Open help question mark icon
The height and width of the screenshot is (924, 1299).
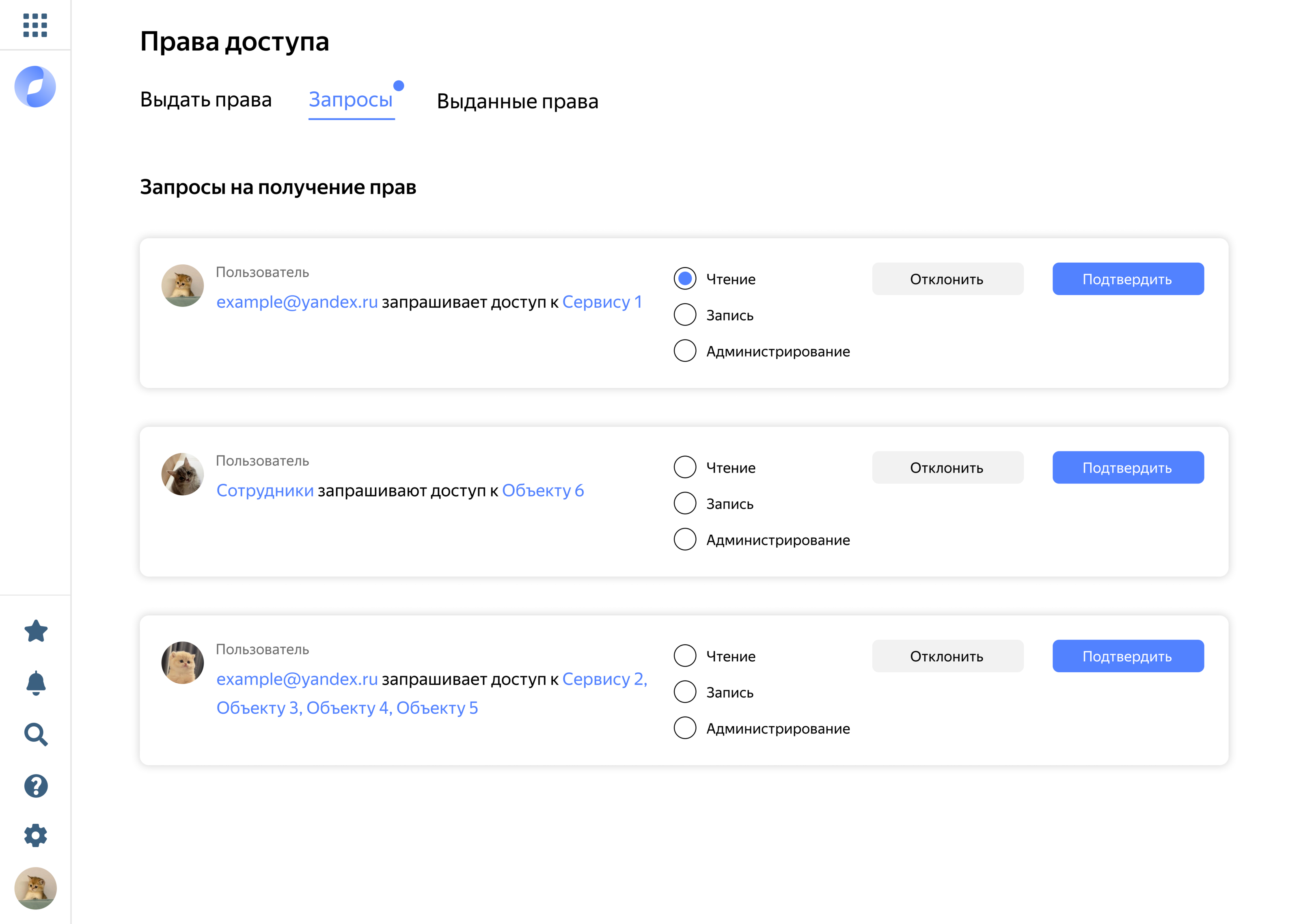point(36,786)
